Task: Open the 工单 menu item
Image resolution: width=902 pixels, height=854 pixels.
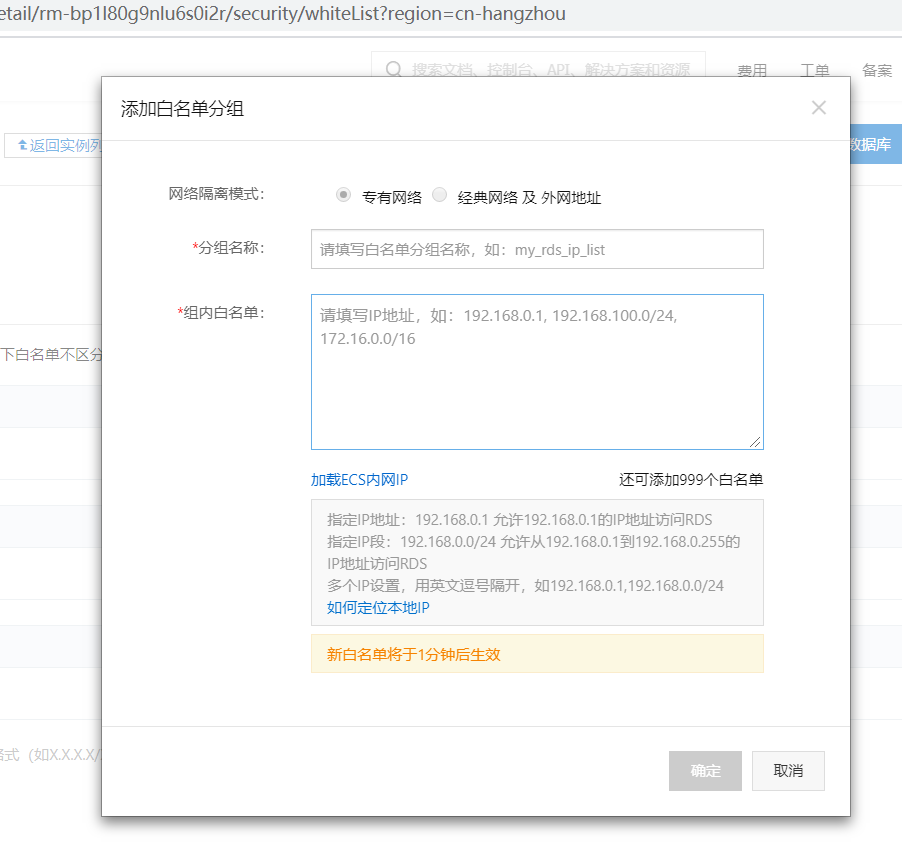Action: point(815,70)
